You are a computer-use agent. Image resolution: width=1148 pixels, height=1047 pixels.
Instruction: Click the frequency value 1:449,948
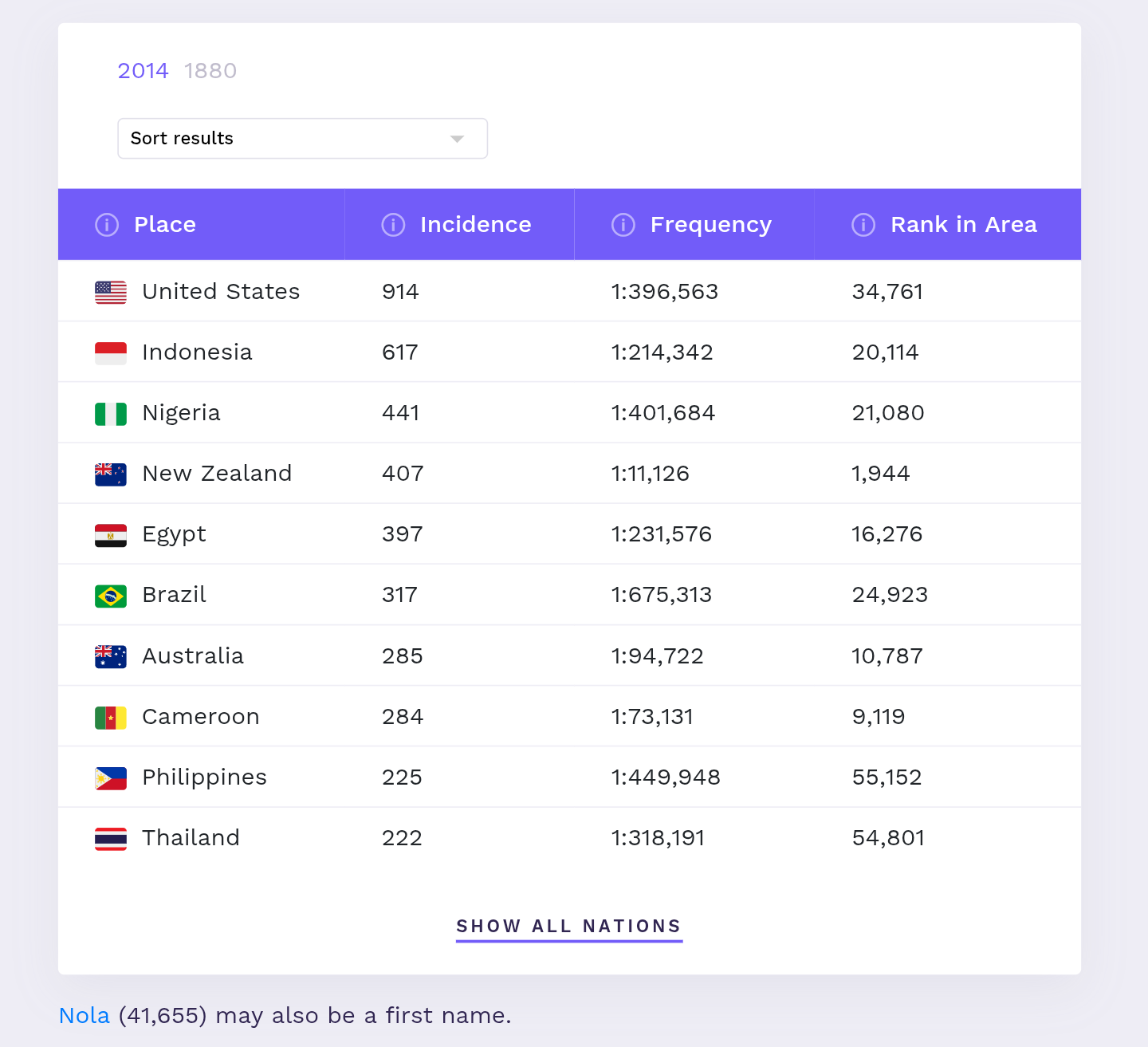[x=666, y=777]
